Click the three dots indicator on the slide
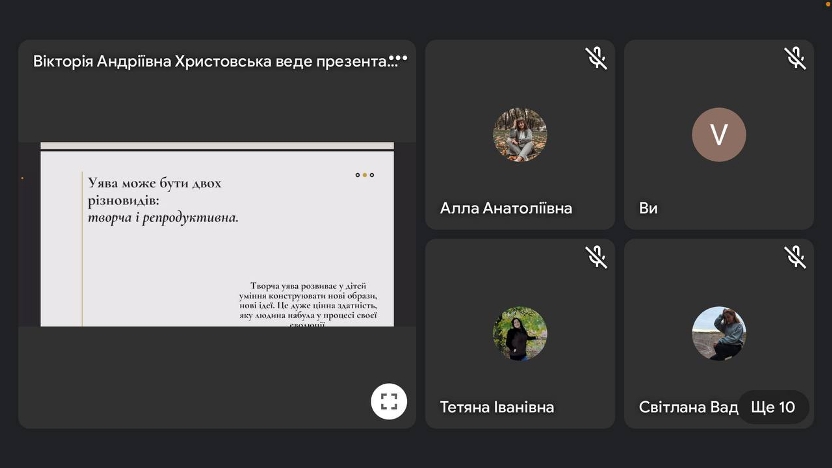 (x=365, y=175)
